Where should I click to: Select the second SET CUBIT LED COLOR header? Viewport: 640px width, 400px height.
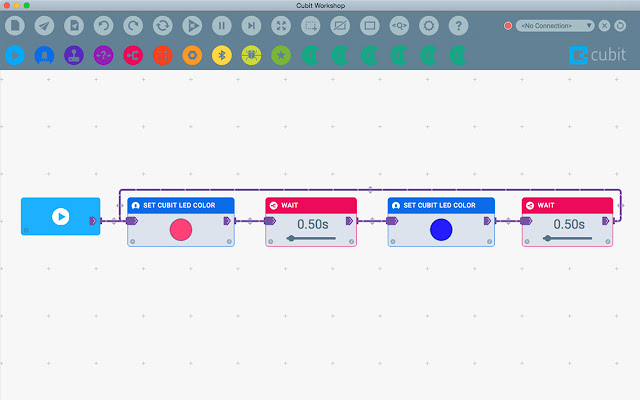tap(441, 205)
